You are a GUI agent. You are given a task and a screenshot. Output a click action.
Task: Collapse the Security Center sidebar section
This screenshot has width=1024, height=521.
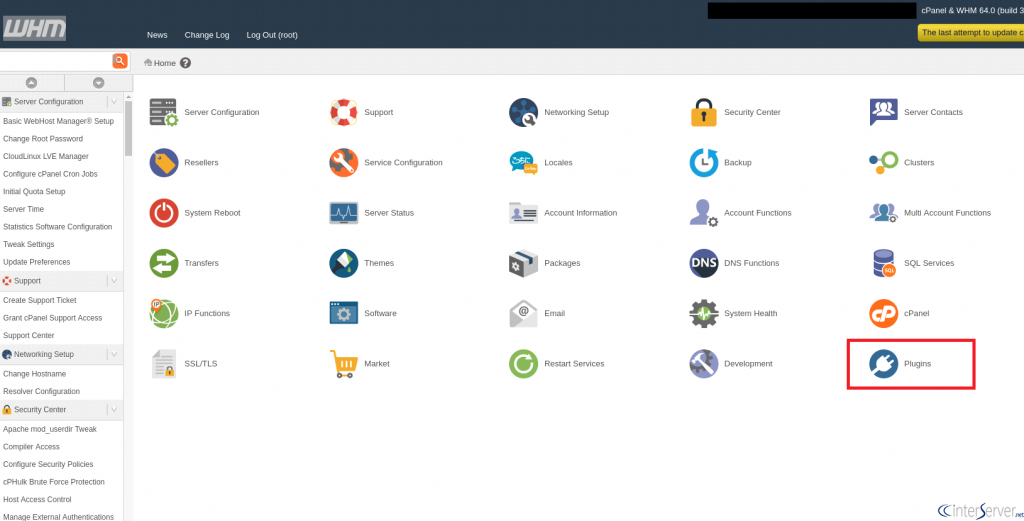coord(114,409)
